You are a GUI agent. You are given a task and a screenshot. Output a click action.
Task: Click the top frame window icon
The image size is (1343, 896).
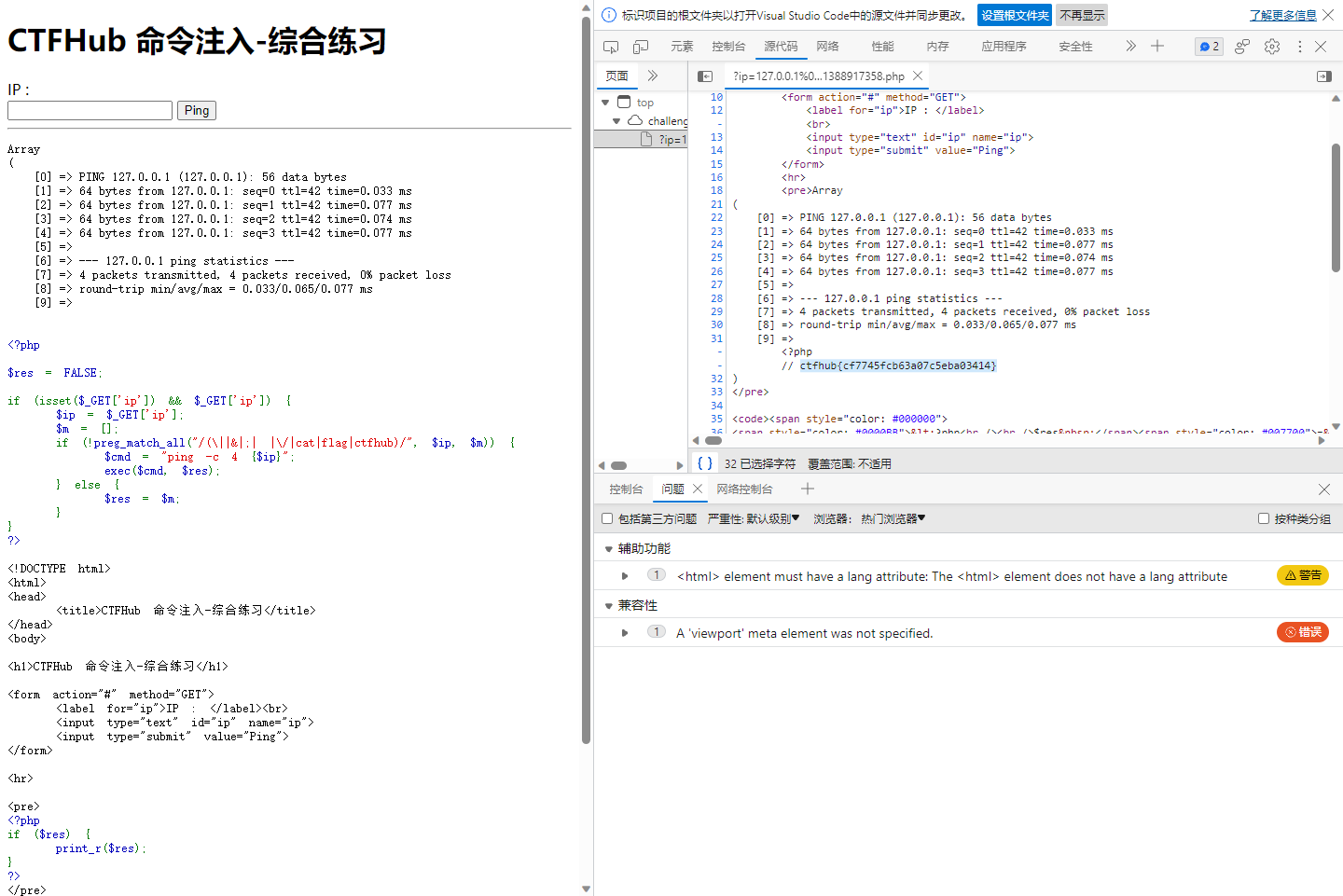click(x=624, y=103)
